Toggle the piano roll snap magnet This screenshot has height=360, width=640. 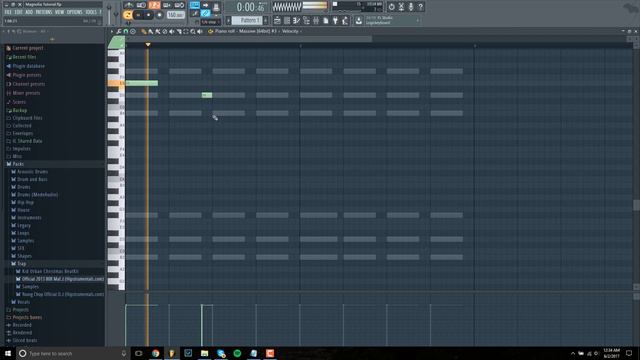[x=126, y=31]
